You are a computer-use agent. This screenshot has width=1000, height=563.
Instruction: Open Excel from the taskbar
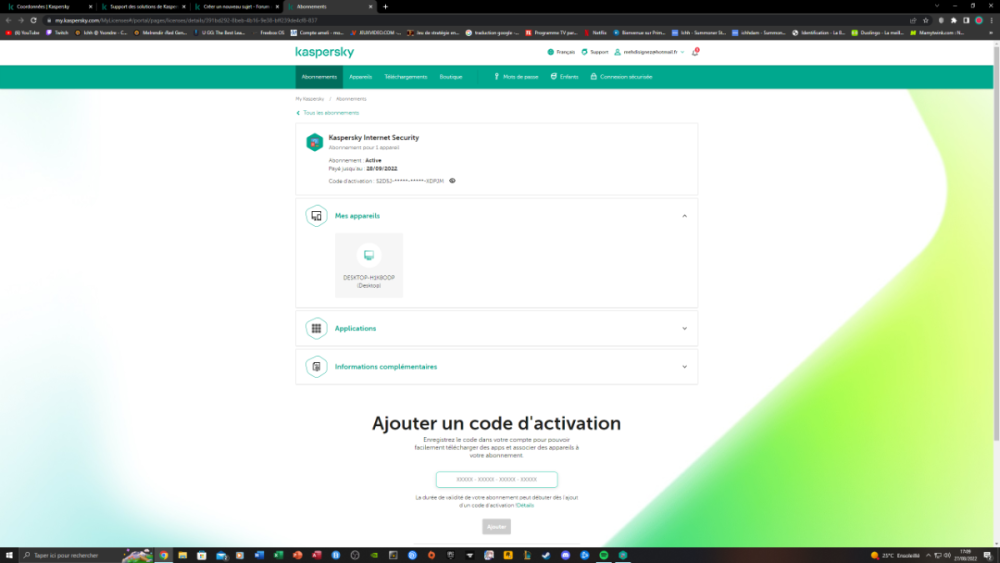[x=278, y=555]
